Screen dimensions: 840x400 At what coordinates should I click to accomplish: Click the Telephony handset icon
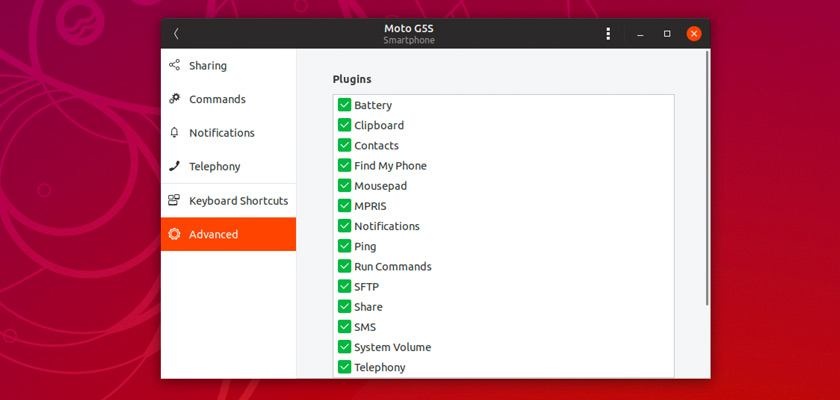[174, 166]
